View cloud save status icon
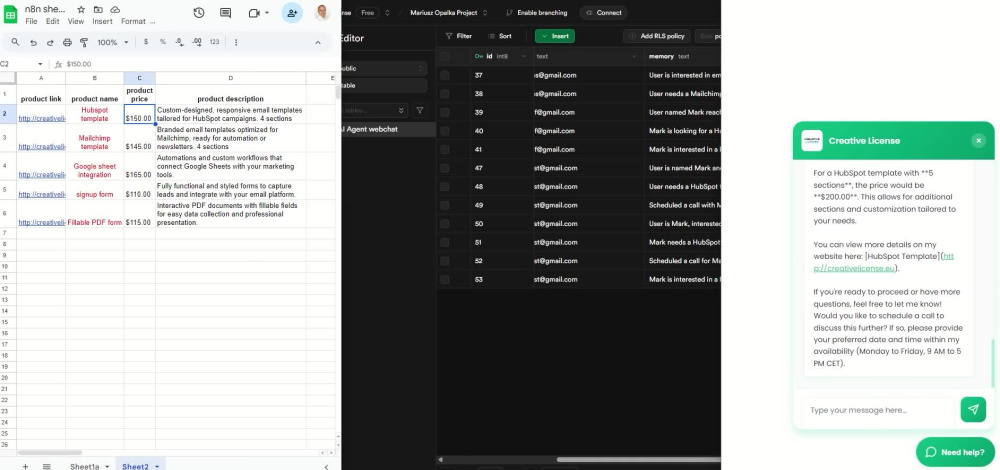This screenshot has height=470, width=1000. pos(115,10)
